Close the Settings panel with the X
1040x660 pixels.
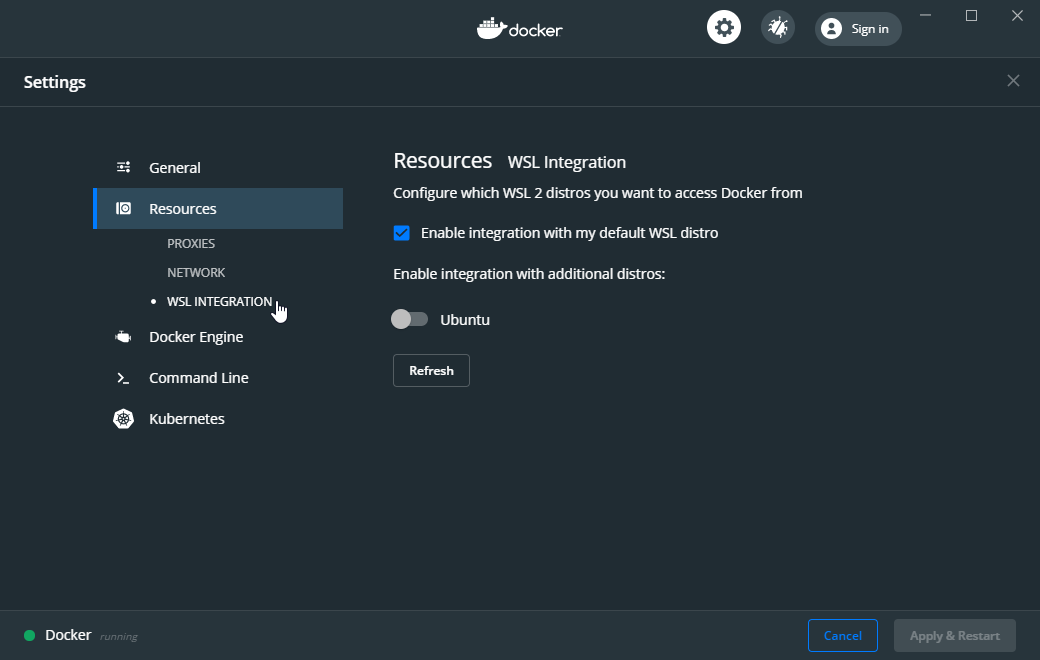[x=1013, y=81]
